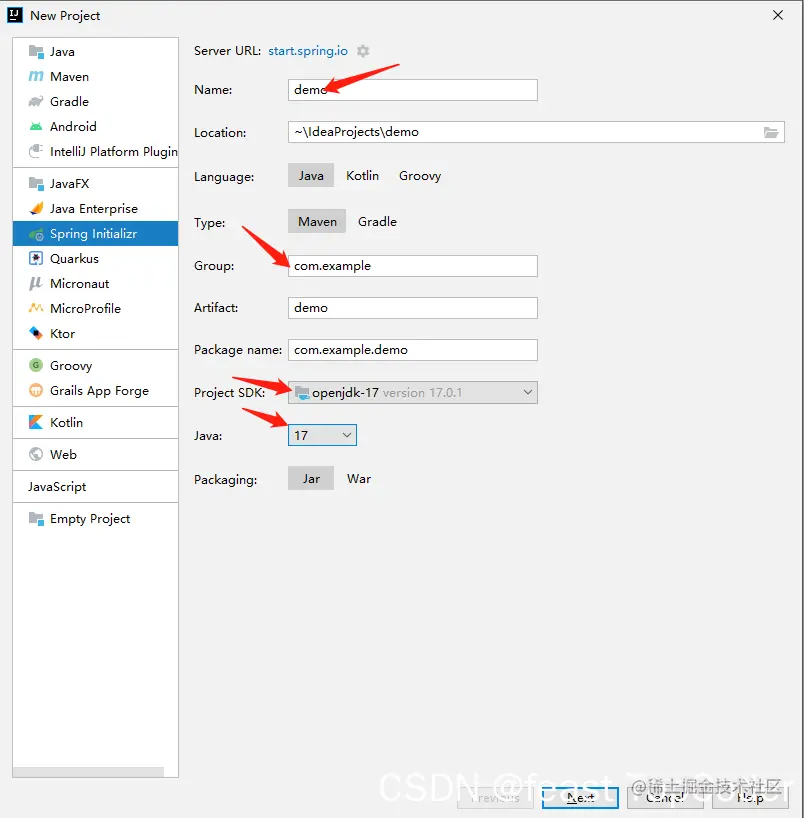Click the Maven 'm' icon in sidebar
This screenshot has height=818, width=804.
coord(36,77)
